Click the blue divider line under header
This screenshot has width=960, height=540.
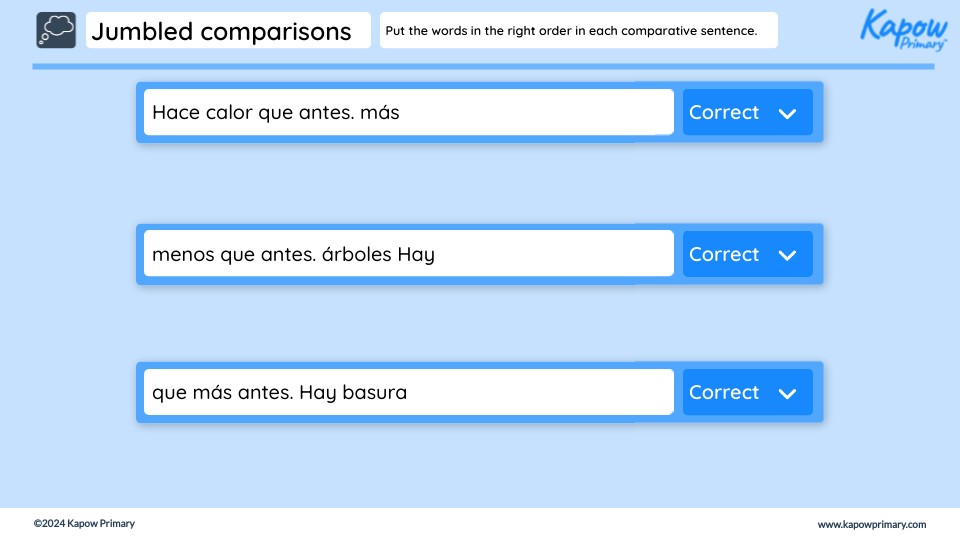click(483, 66)
